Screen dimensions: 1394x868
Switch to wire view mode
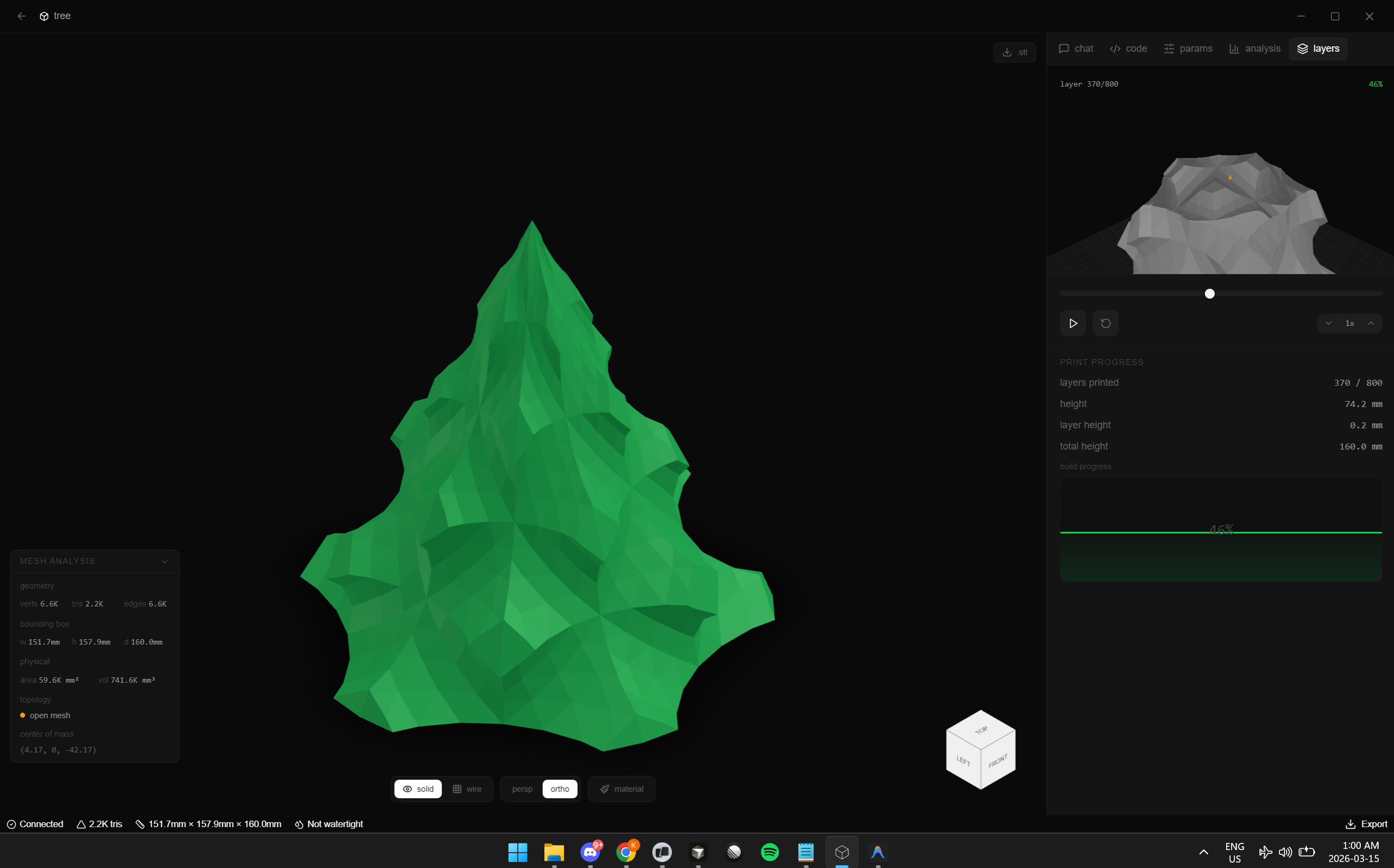pos(468,789)
